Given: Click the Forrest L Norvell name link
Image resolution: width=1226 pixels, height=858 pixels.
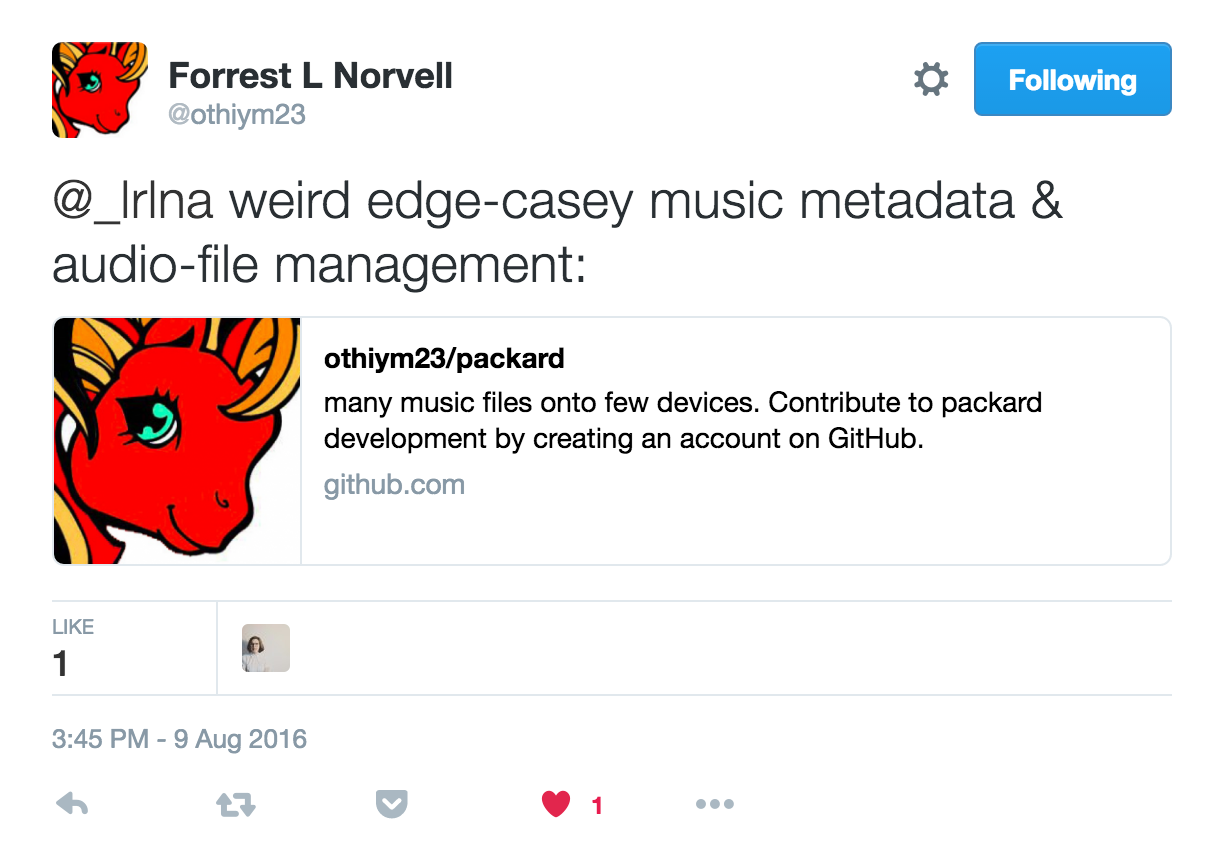Looking at the screenshot, I should (x=310, y=75).
